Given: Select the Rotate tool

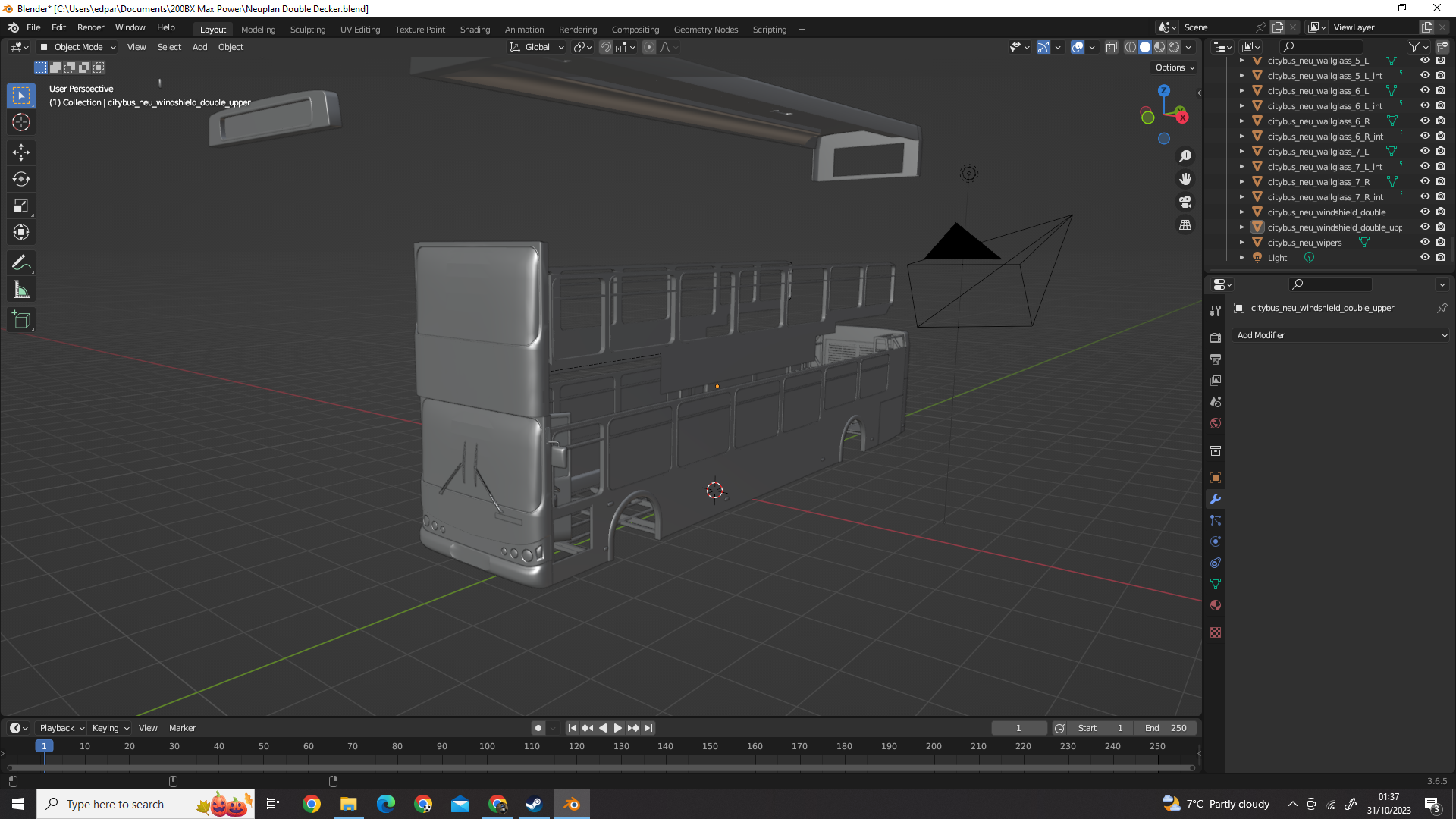Looking at the screenshot, I should [21, 179].
